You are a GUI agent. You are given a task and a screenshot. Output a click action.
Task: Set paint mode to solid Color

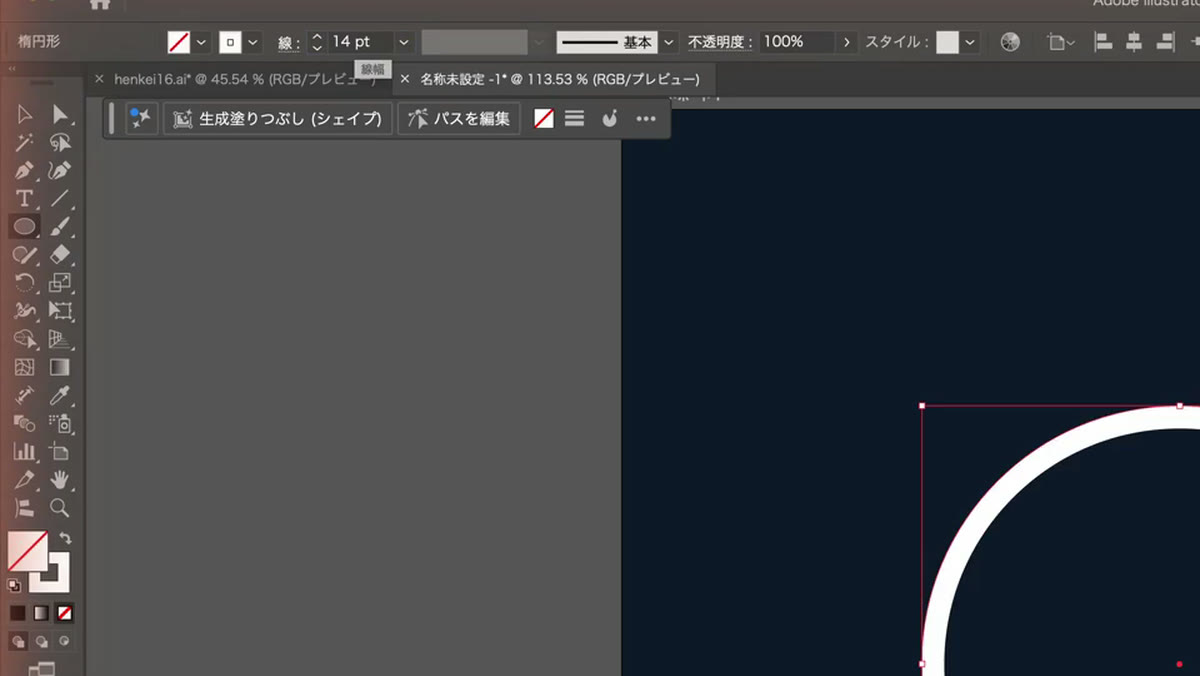tap(18, 613)
